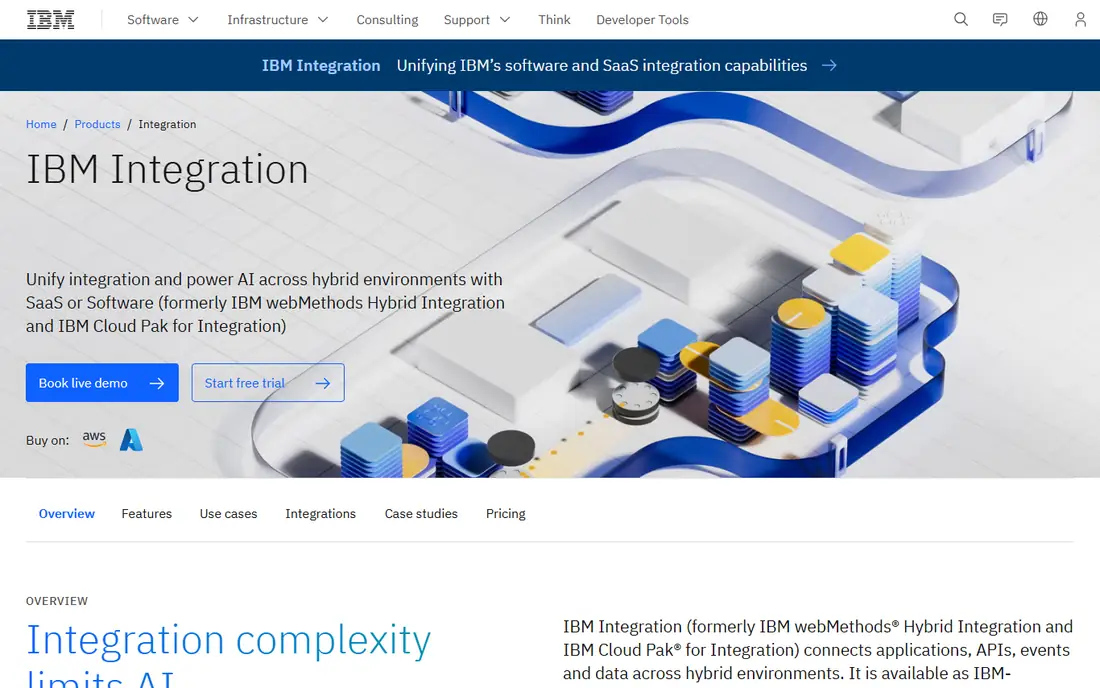Open 'Unifying IBM's software and SaaS' banner link
1100x688 pixels.
point(602,65)
